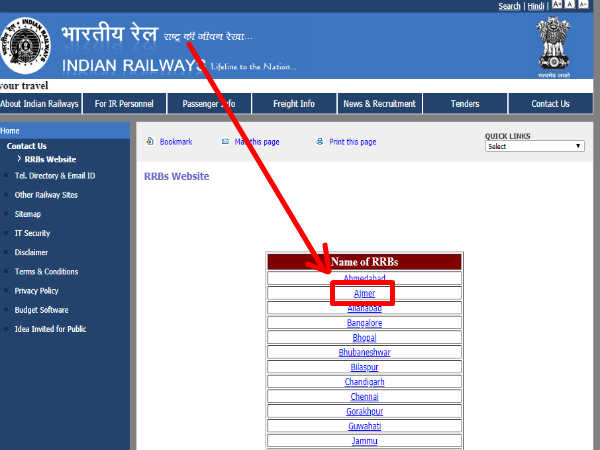Open the Chennai RRB link
Screen dimensions: 600x450
tap(364, 396)
